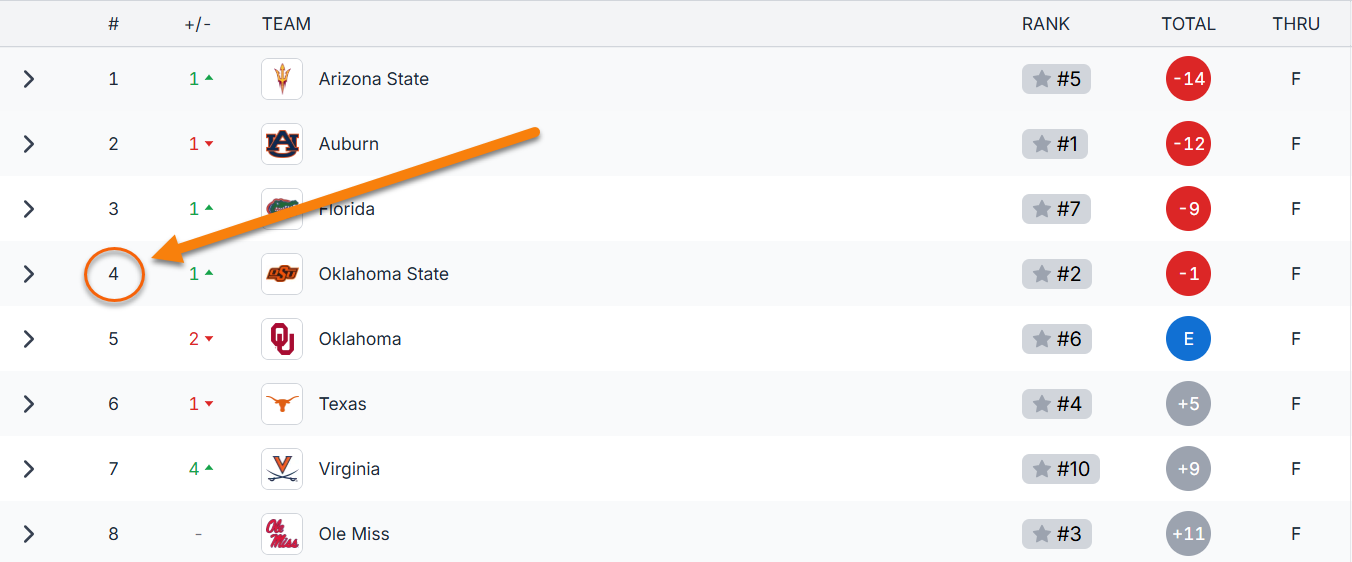Expand the Ole Miss row chevron
This screenshot has width=1352, height=562.
tap(29, 534)
